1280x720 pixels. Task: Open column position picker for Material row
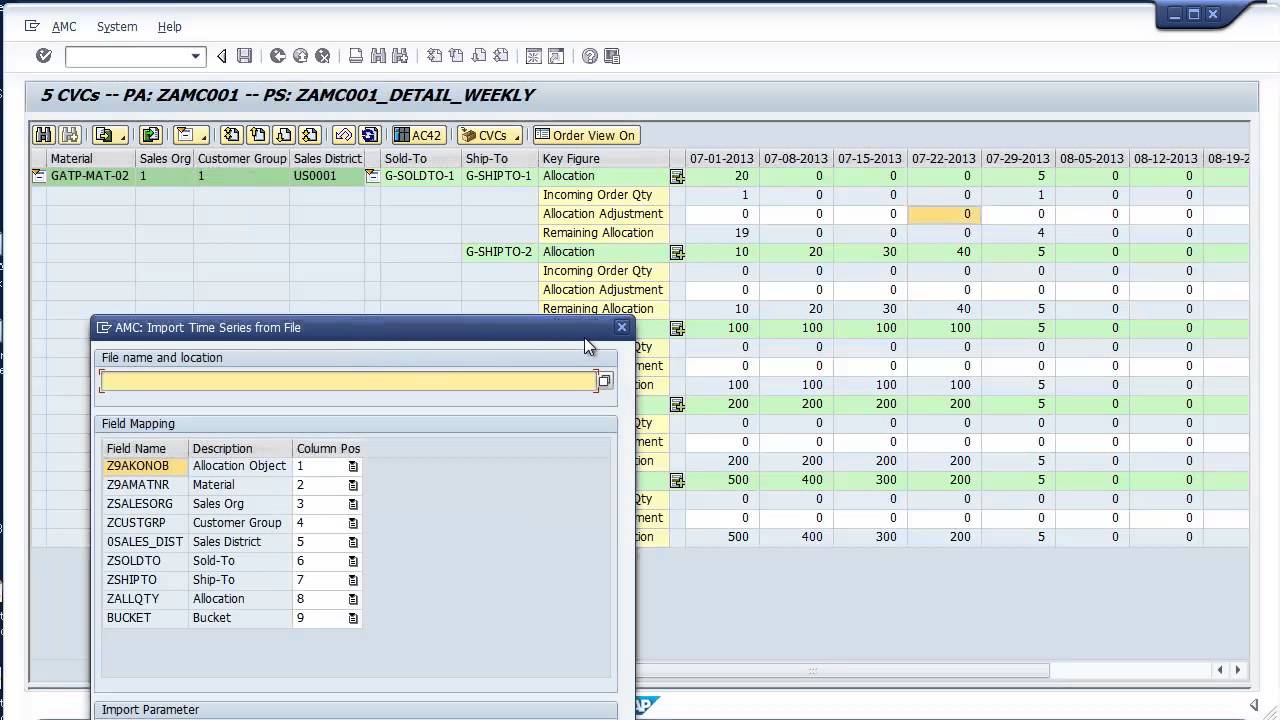353,485
